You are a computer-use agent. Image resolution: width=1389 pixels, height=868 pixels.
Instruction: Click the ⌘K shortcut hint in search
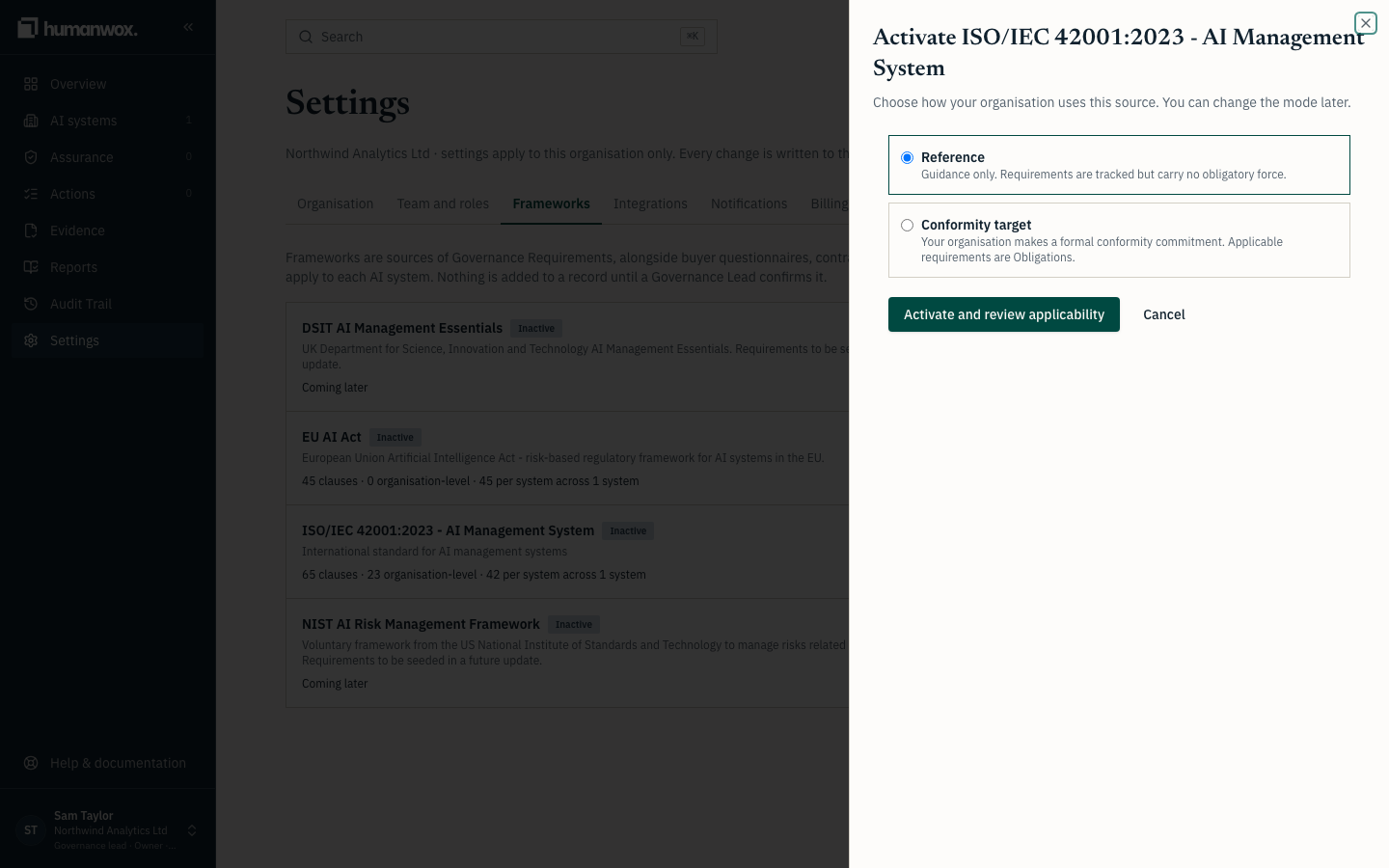tap(693, 37)
